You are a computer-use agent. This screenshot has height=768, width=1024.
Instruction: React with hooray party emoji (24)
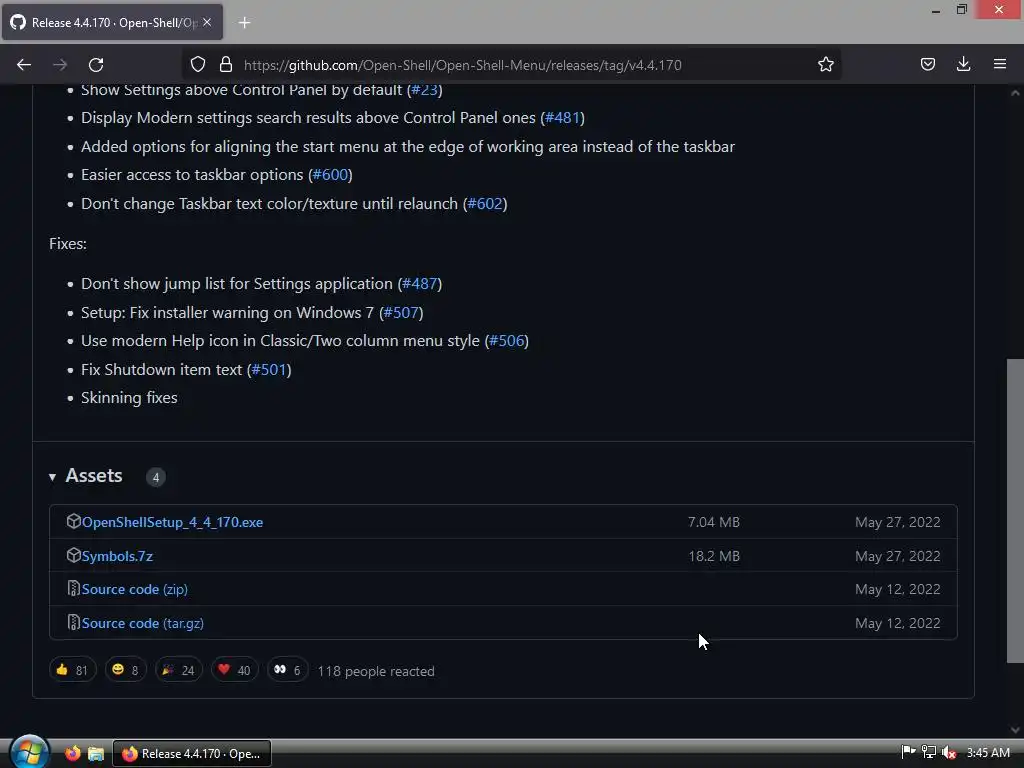(x=178, y=670)
